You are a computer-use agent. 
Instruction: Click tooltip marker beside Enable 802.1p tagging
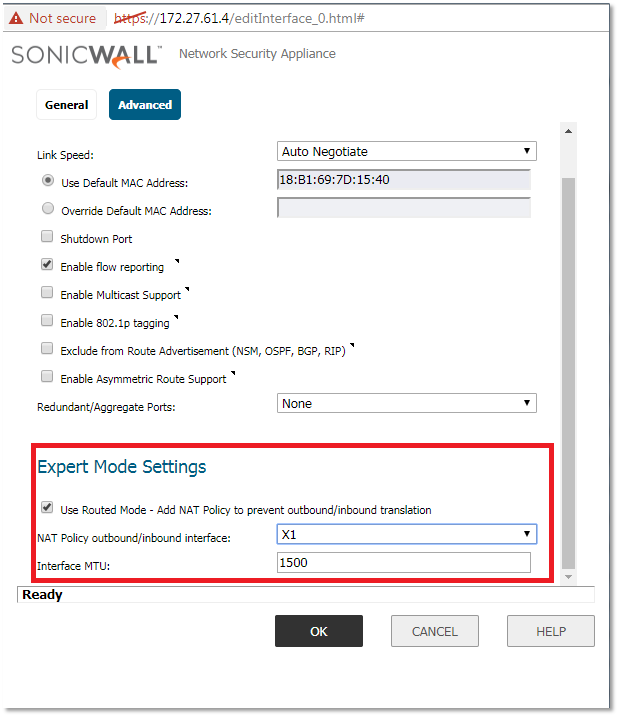(x=177, y=317)
